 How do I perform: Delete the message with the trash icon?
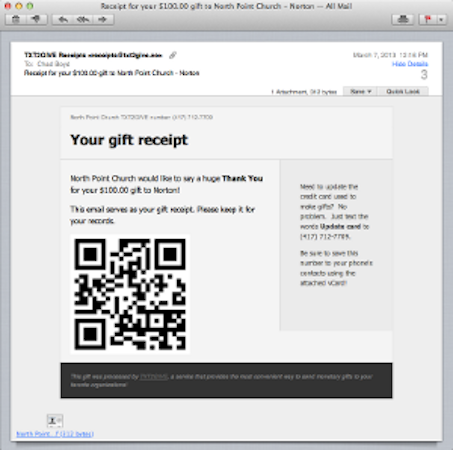point(16,19)
